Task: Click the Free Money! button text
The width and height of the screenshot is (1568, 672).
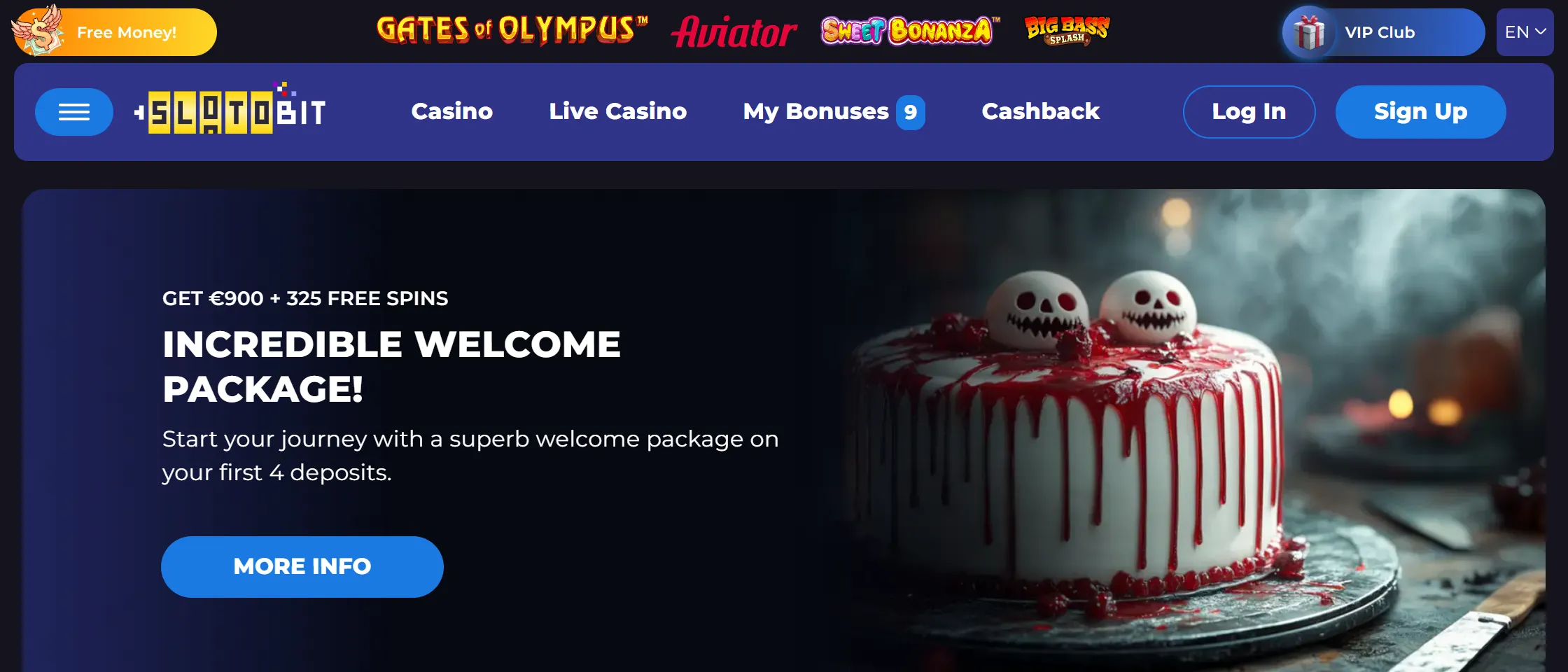Action: 127,32
